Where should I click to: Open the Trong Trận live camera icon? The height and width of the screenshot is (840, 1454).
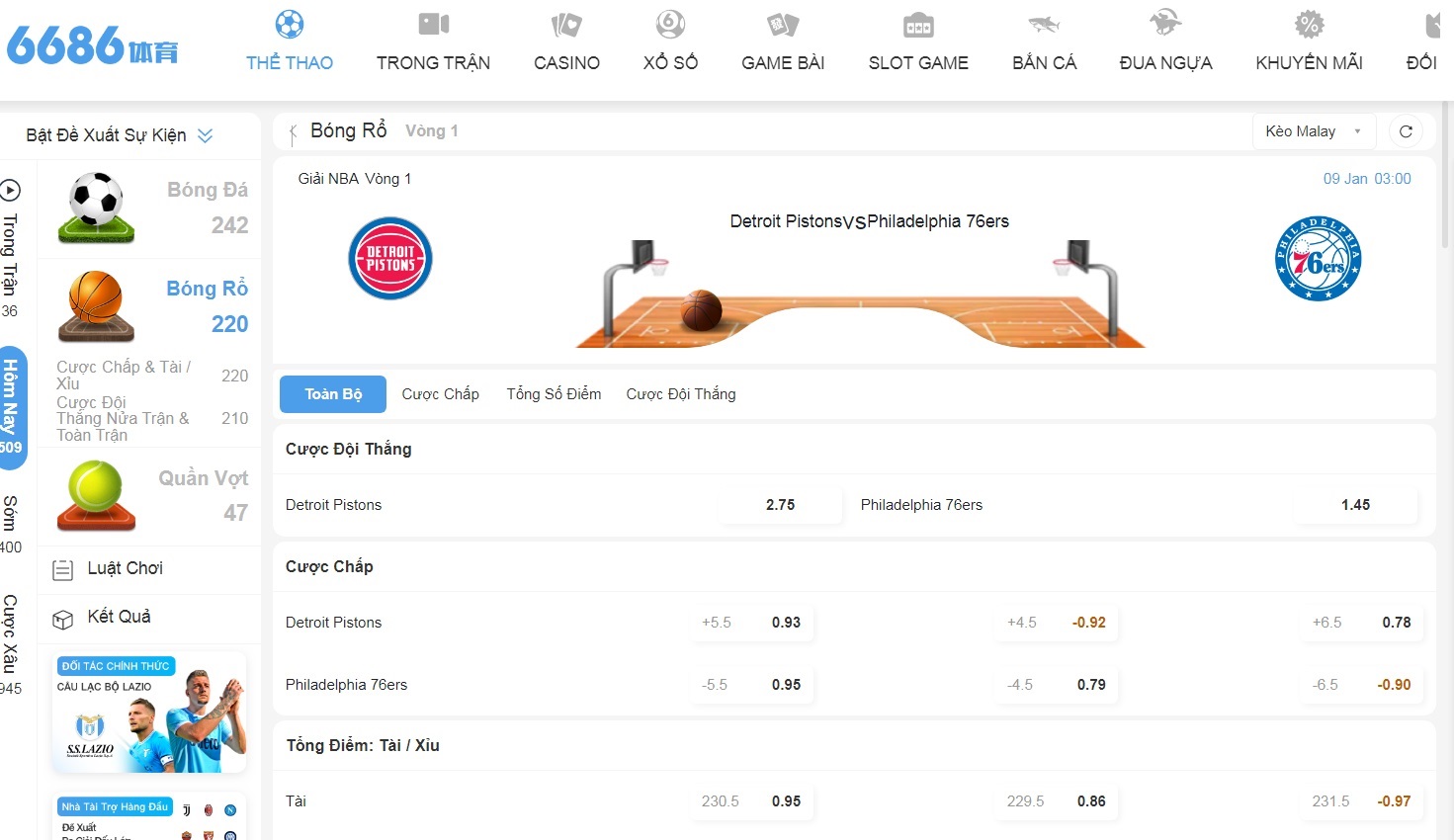(x=433, y=25)
